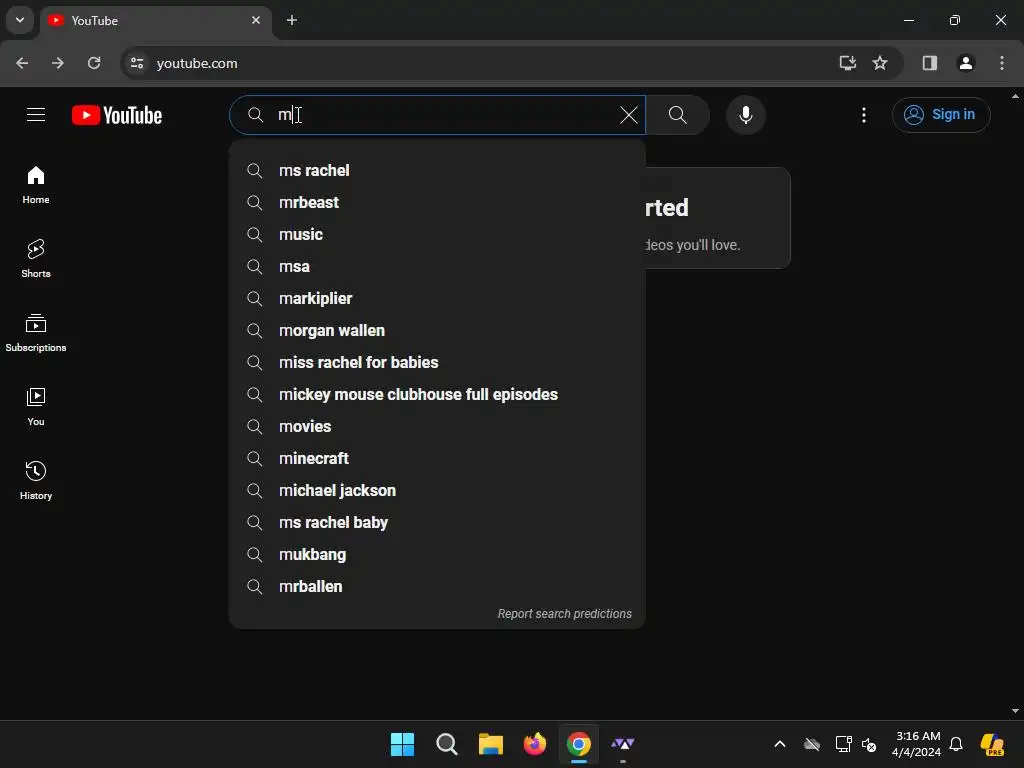
Task: Click the browser forward arrow
Action: click(58, 63)
